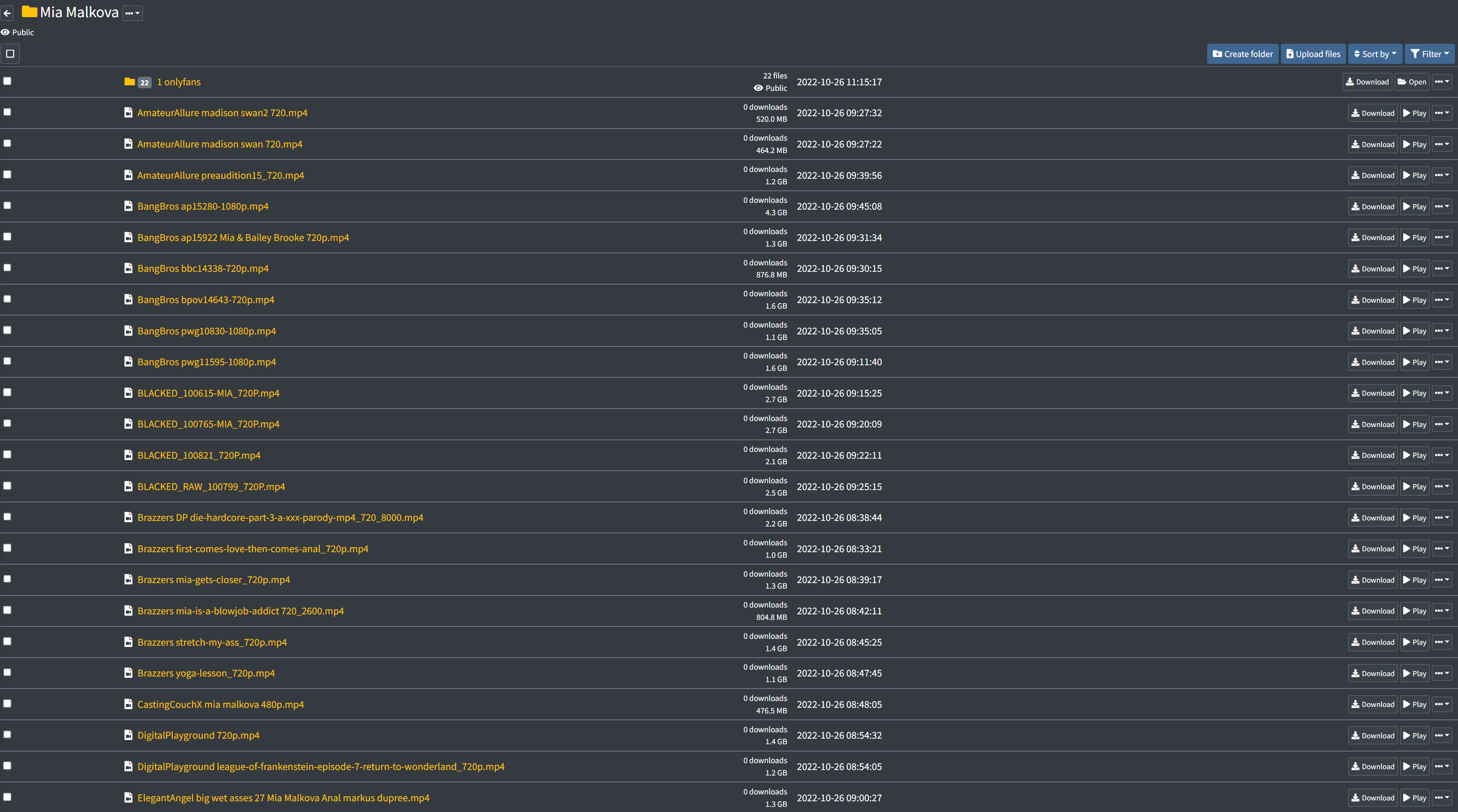Open more options for Brazzers first-comes-love file
The width and height of the screenshot is (1458, 812).
[1442, 549]
